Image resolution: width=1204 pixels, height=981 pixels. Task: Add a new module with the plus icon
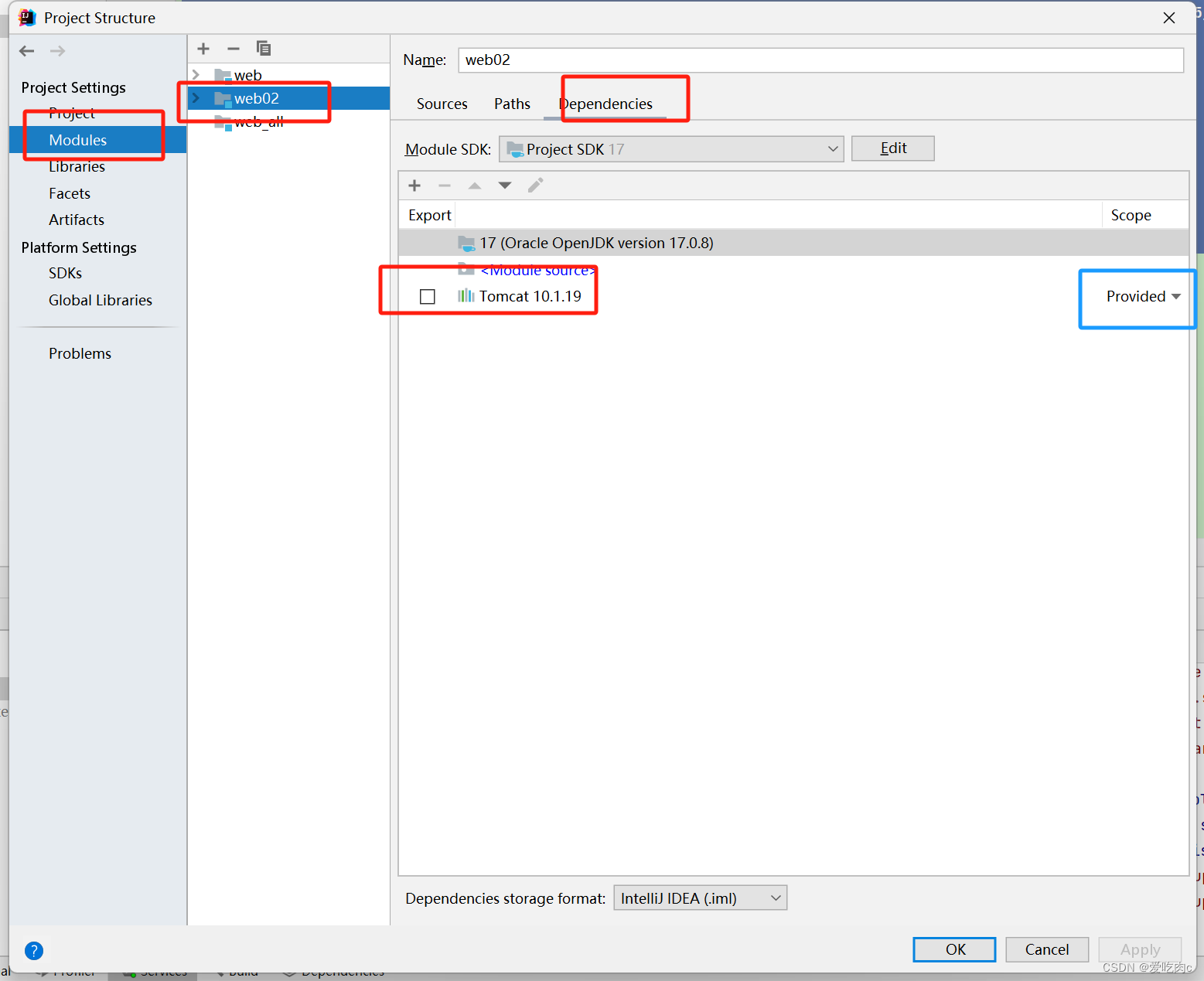(x=203, y=49)
